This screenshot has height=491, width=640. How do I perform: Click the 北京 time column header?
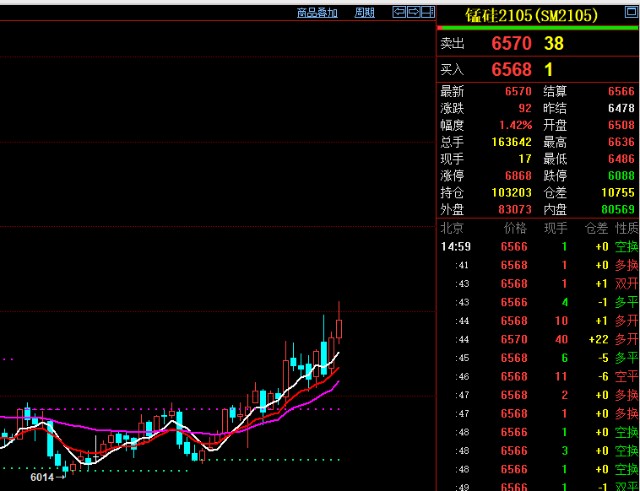click(453, 228)
